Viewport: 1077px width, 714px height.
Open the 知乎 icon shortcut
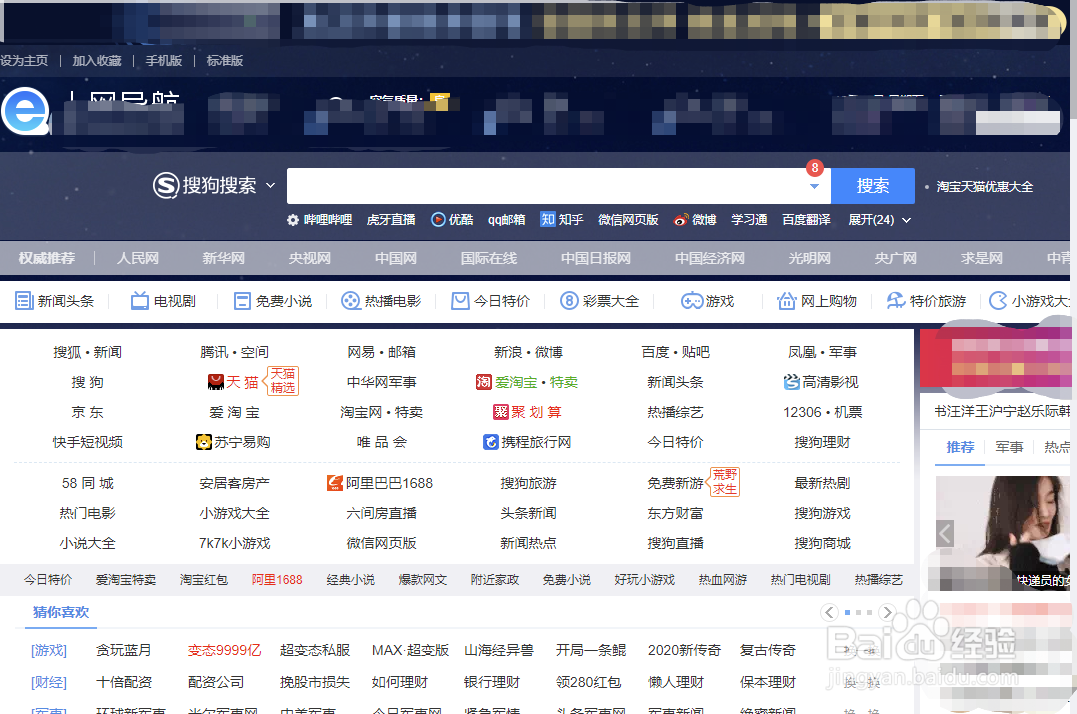coord(547,220)
